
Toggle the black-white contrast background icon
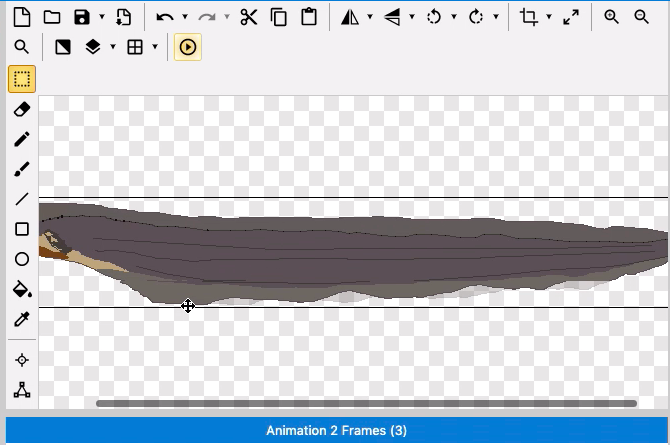[x=63, y=47]
